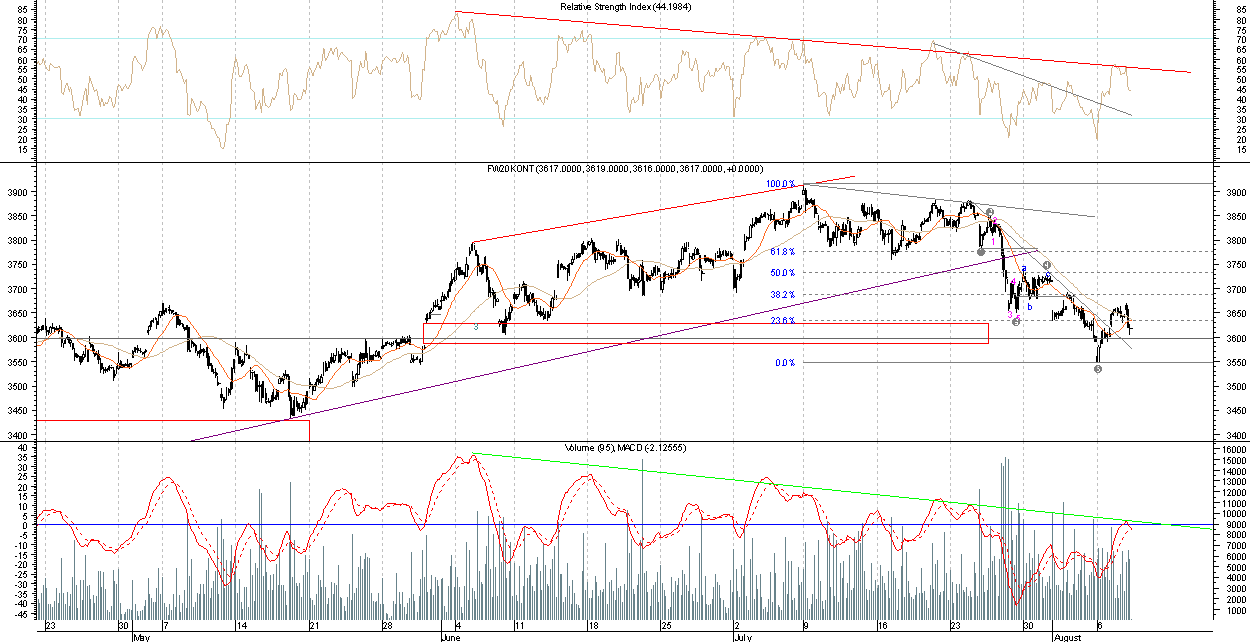Click the small '3' label inside red rectangle
Image resolution: width=1250 pixels, height=642 pixels.
click(475, 327)
